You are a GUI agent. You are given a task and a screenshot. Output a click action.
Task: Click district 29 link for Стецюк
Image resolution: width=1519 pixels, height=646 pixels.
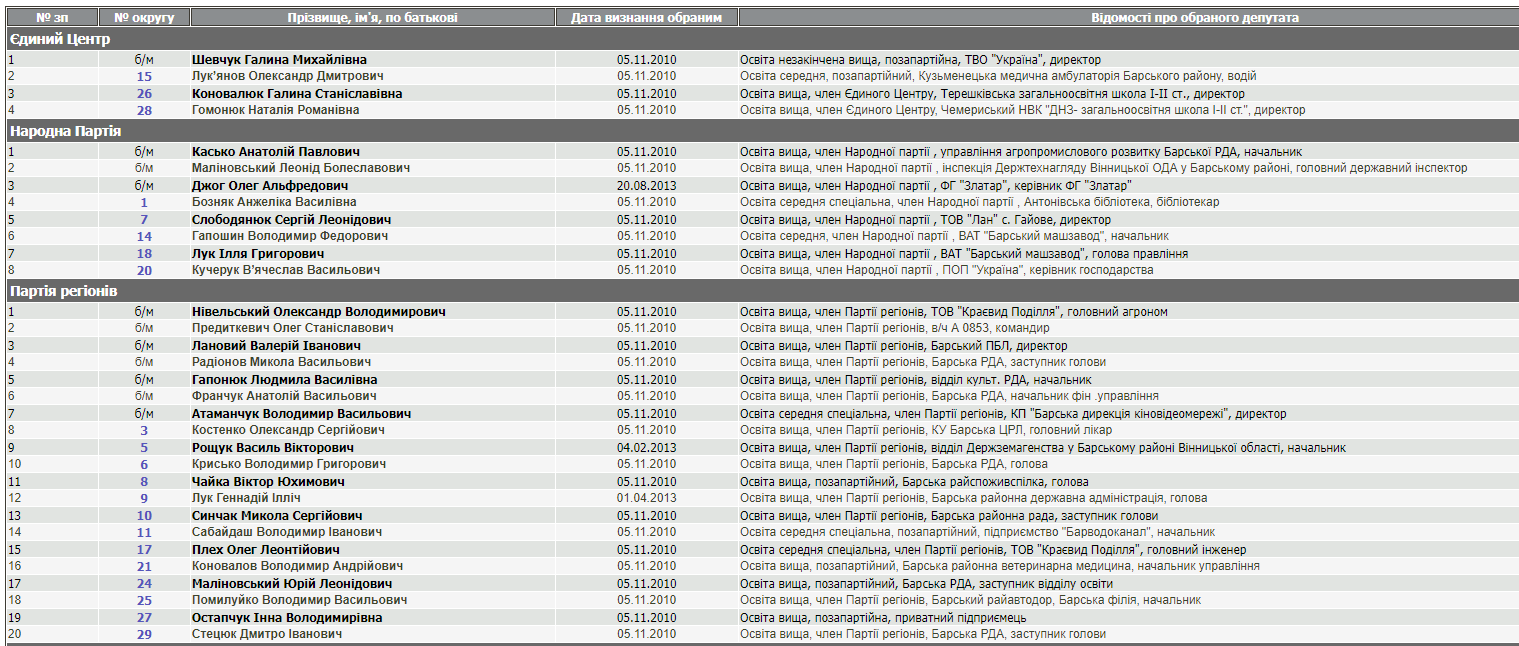click(x=144, y=635)
